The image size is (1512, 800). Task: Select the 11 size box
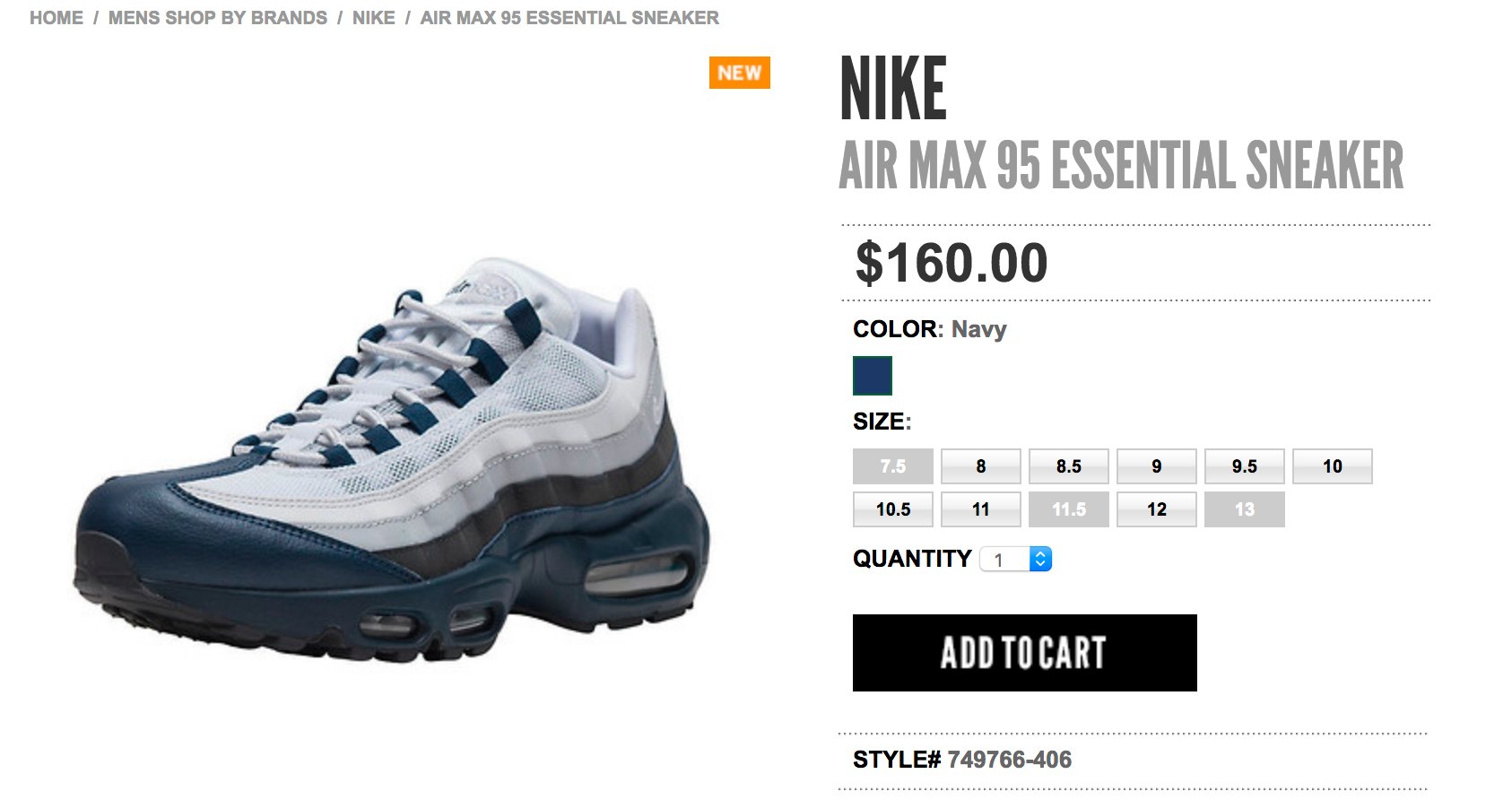(981, 509)
